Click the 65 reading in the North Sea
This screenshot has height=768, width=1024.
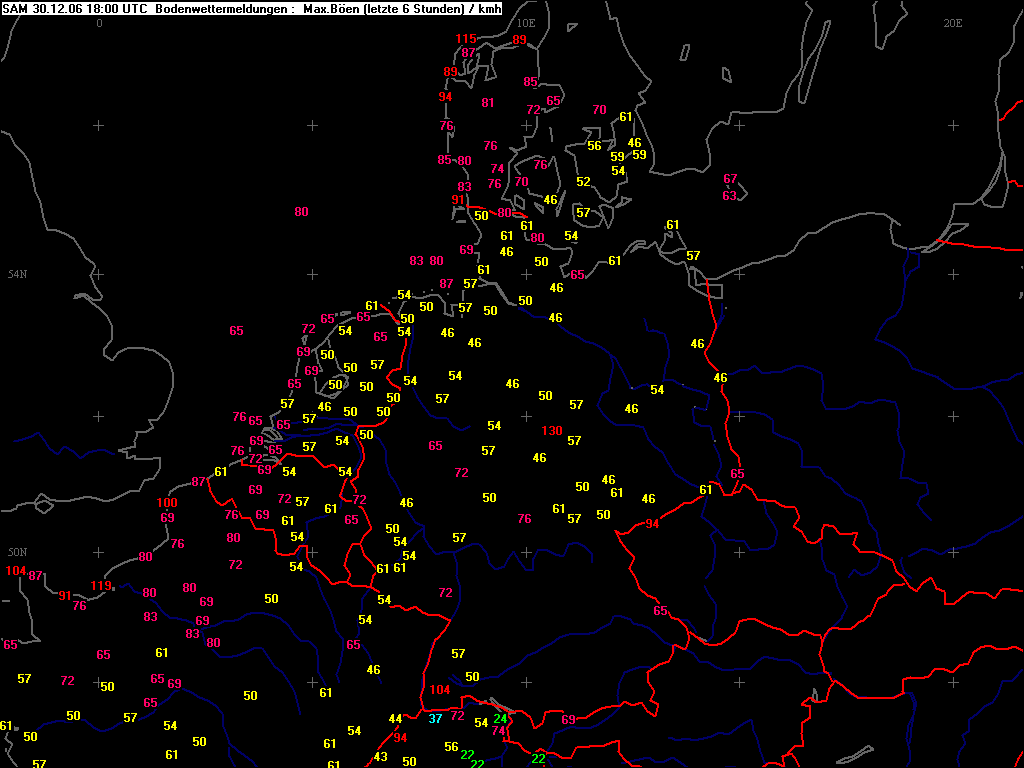tap(236, 331)
